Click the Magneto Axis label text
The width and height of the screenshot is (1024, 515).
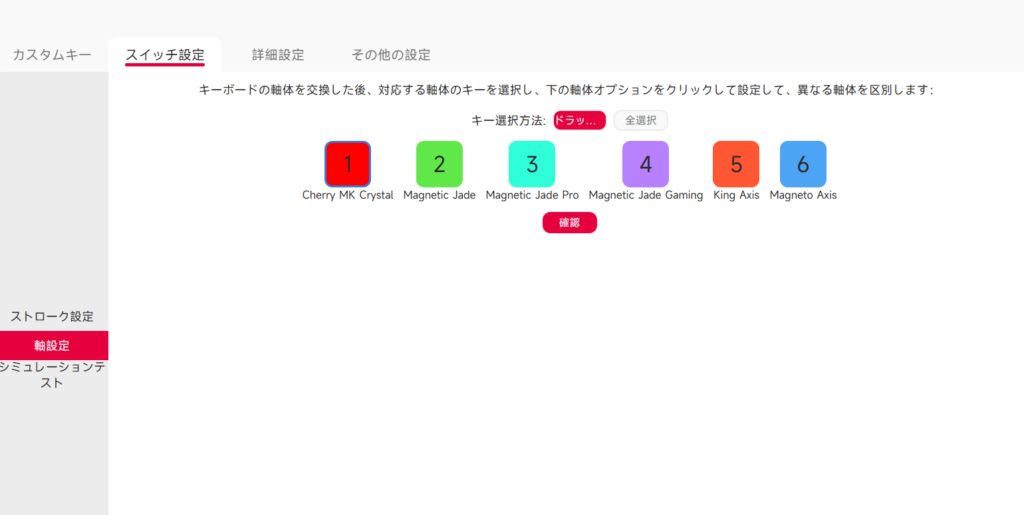pyautogui.click(x=803, y=196)
